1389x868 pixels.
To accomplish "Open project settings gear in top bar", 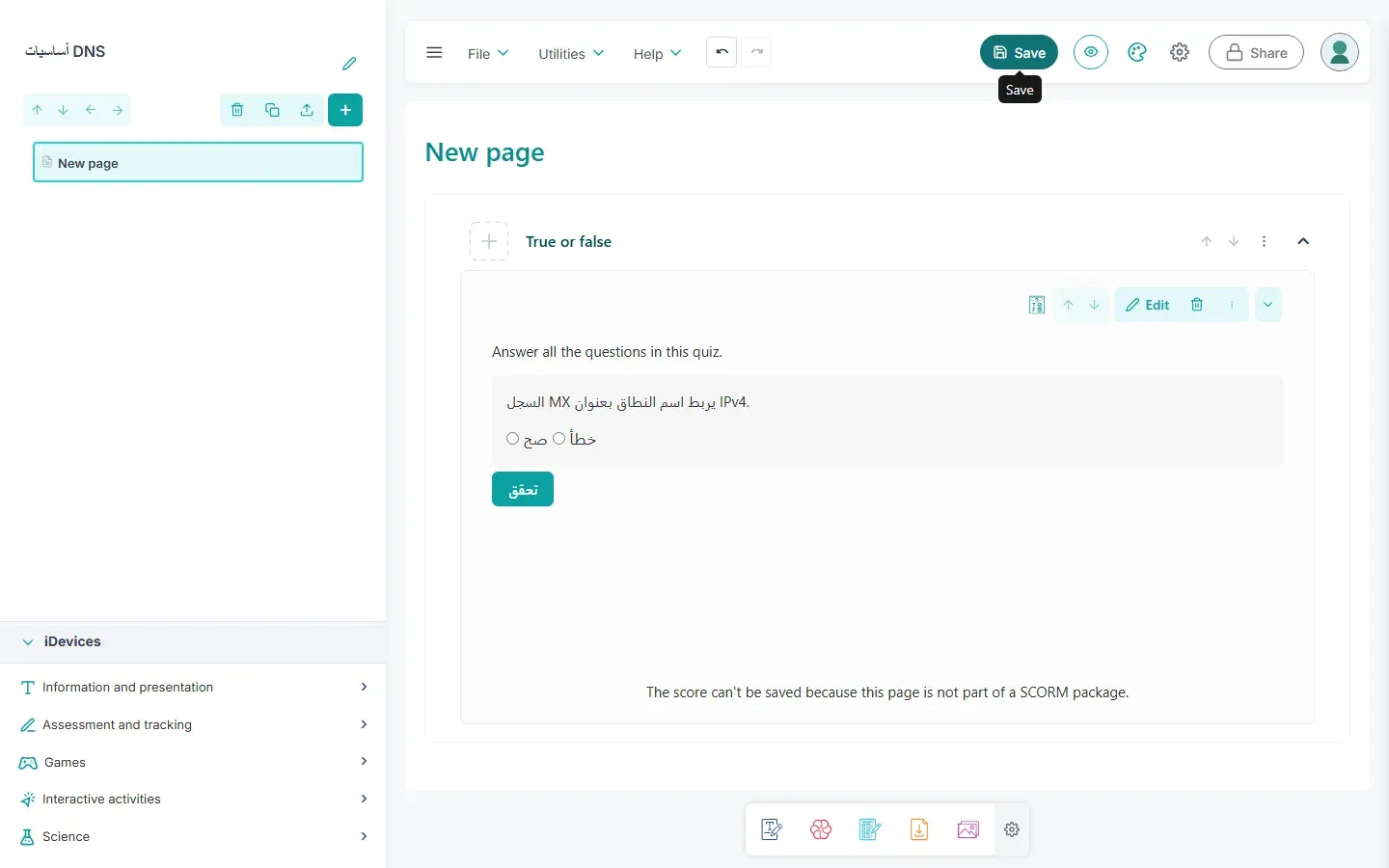I will pyautogui.click(x=1180, y=52).
